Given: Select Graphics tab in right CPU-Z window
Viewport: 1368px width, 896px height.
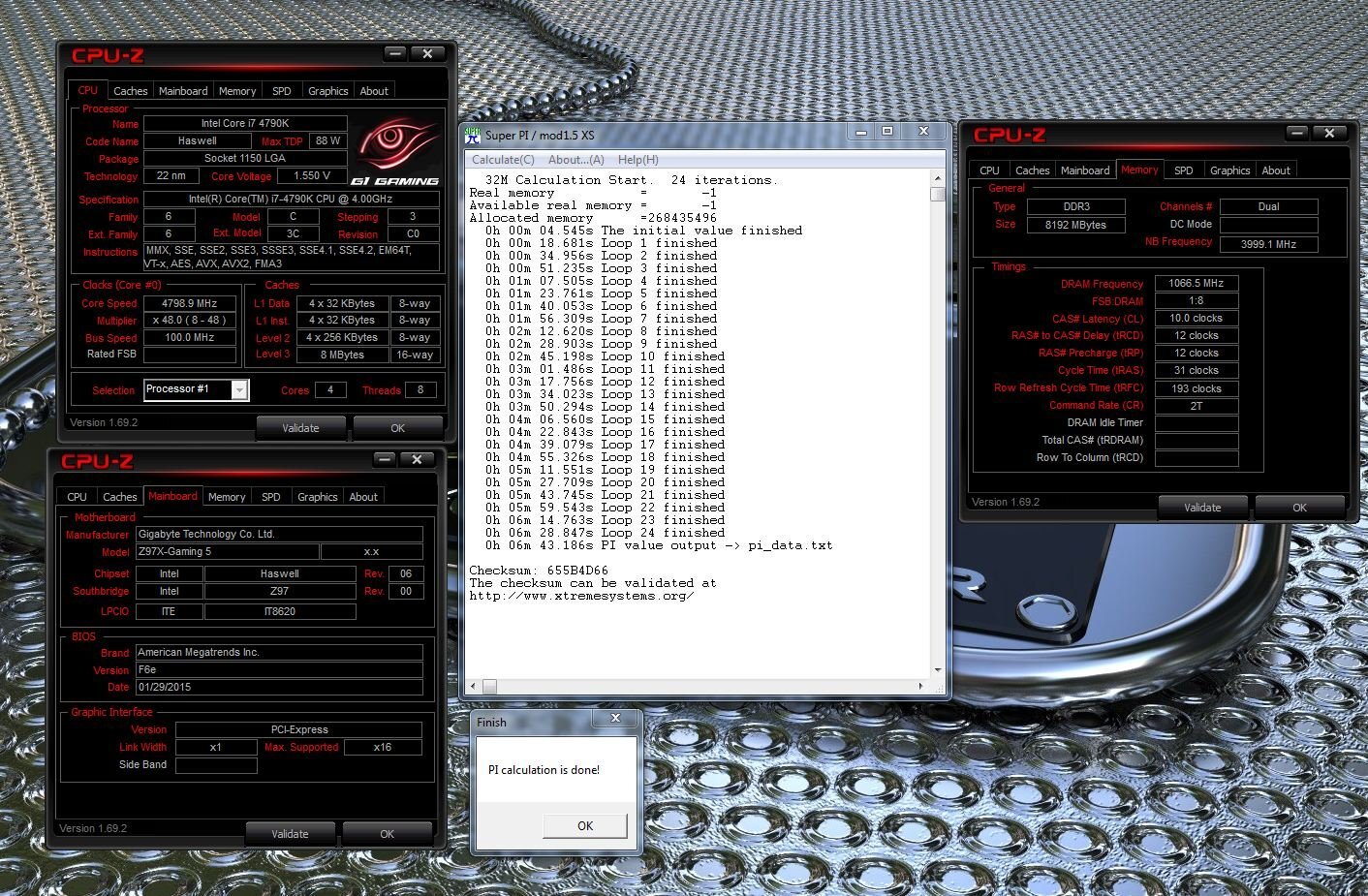Looking at the screenshot, I should tap(1230, 170).
